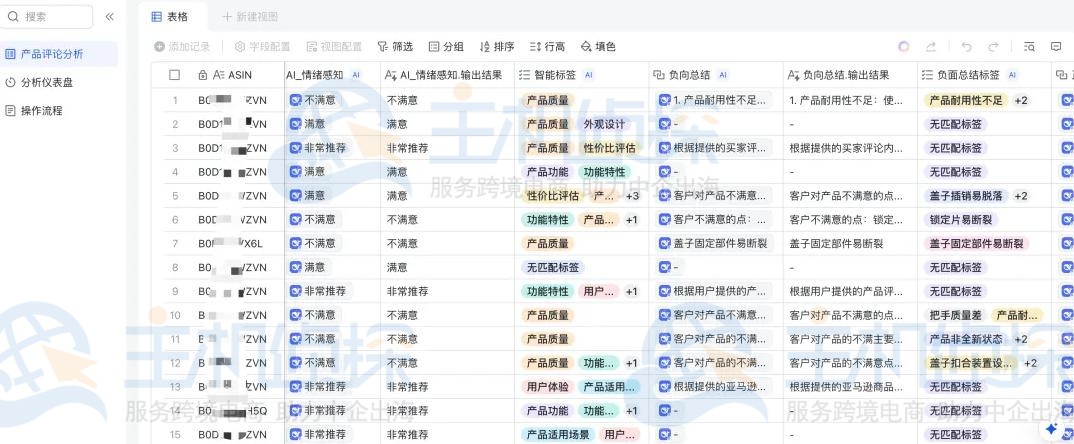The width and height of the screenshot is (1074, 444).
Task: Create a new view with 新建视图
Action: point(250,17)
